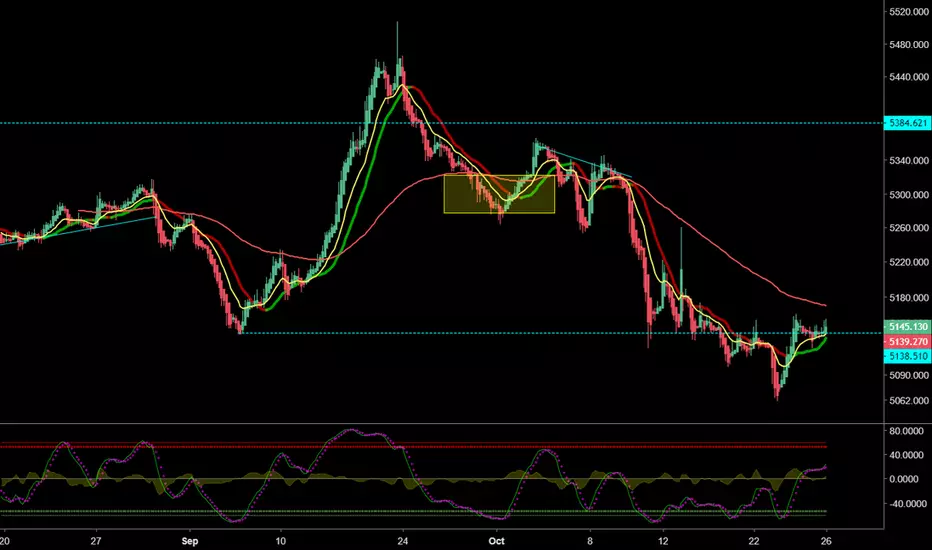Click the 8 date label on time axis
Image resolution: width=932 pixels, height=550 pixels.
590,541
